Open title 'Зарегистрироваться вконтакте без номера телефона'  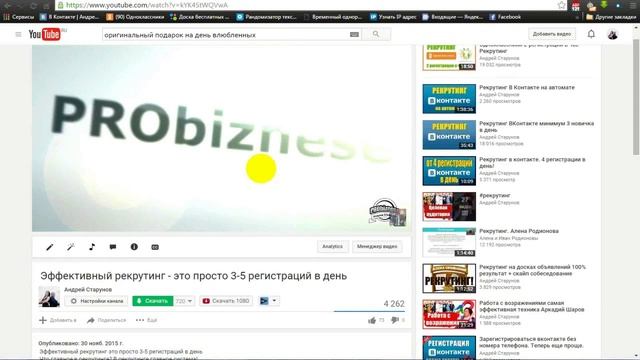tap(531, 342)
